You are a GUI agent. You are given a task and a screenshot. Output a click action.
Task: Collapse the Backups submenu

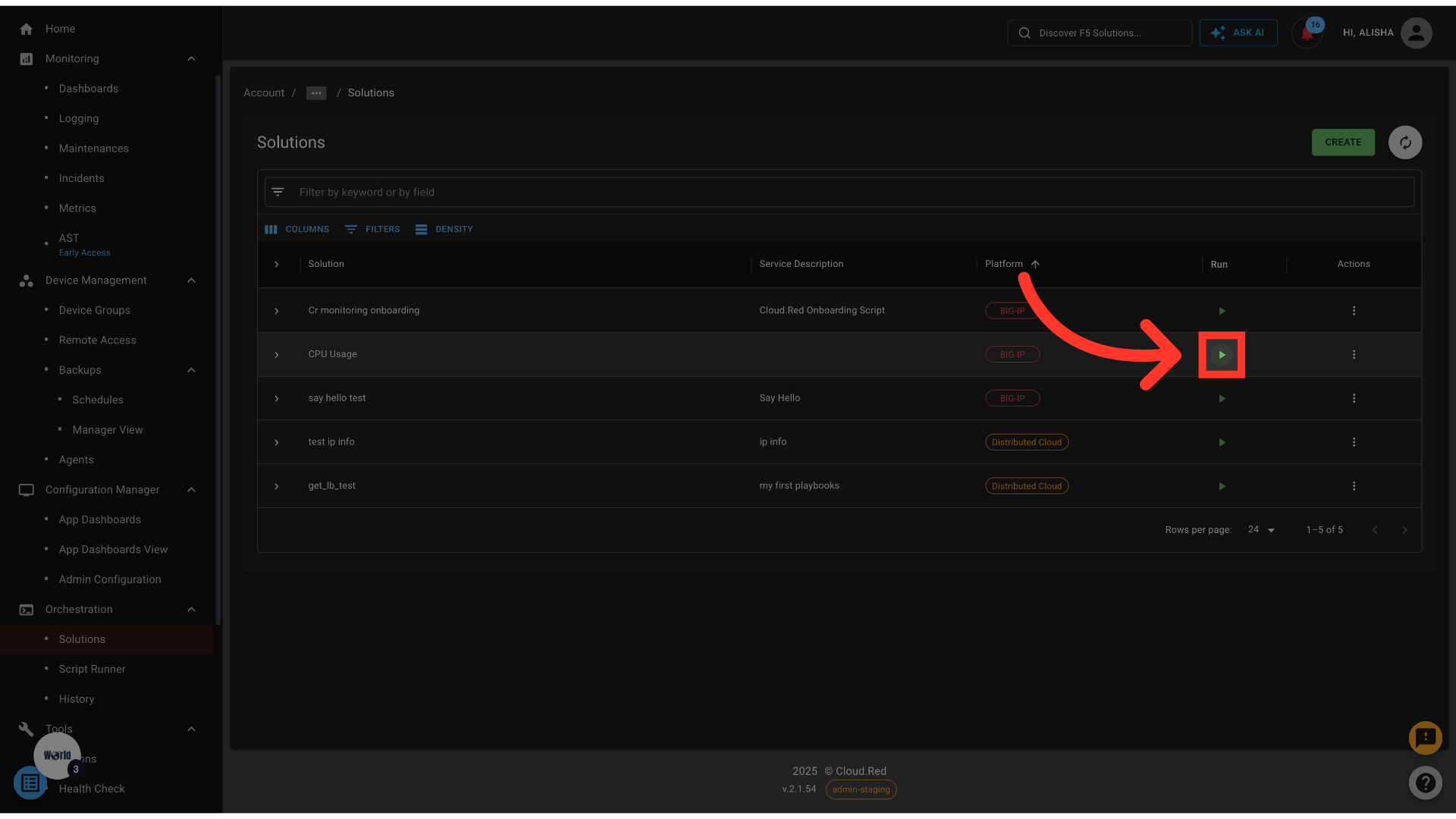click(x=191, y=370)
